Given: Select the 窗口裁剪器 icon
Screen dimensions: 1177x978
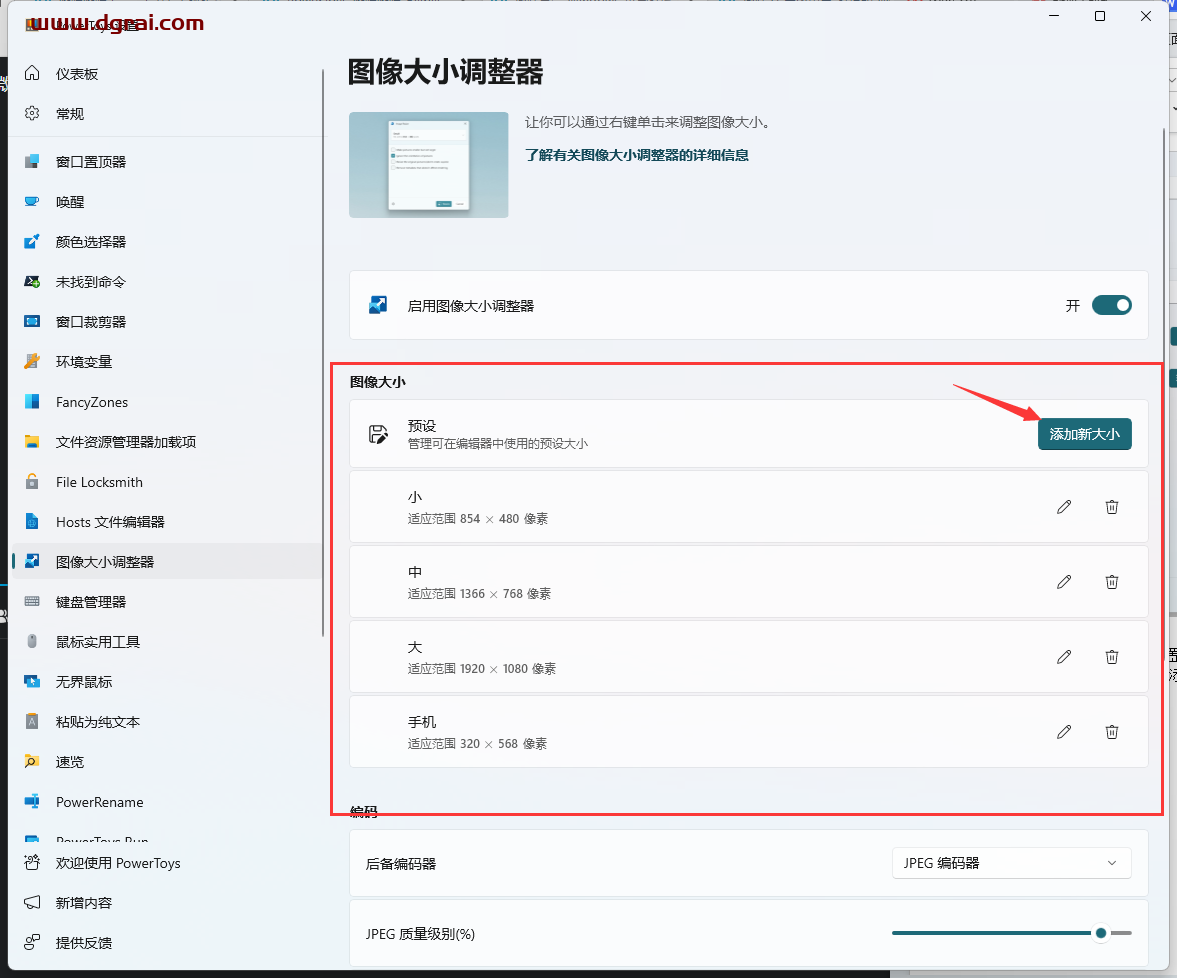Looking at the screenshot, I should [32, 321].
